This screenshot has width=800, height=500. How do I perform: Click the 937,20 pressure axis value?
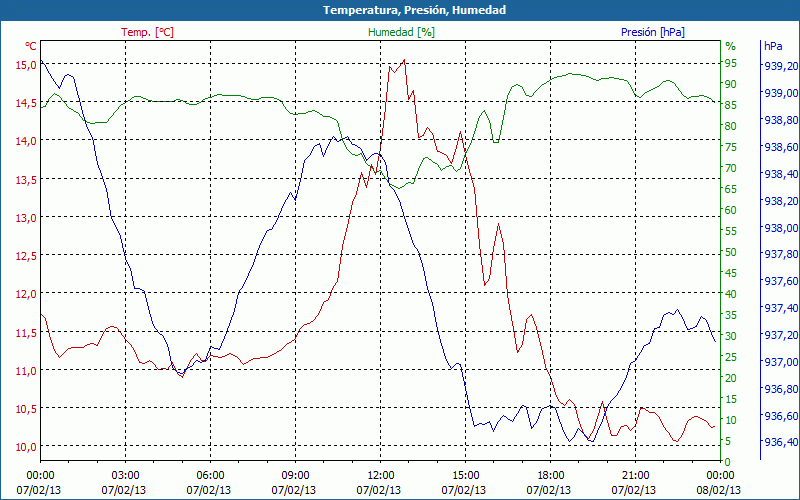[781, 335]
